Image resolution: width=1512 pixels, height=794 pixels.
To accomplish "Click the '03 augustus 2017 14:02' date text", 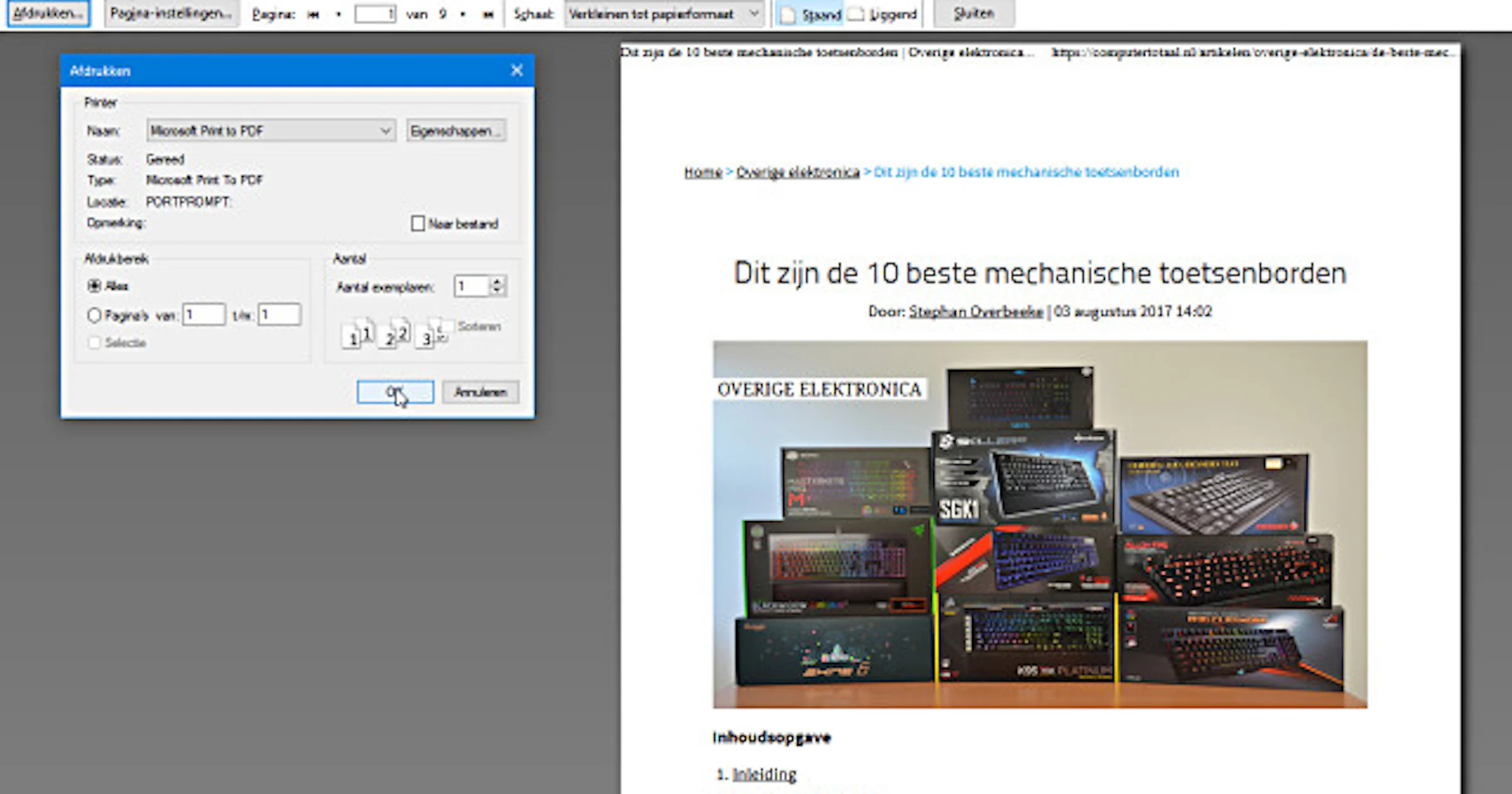I will [1133, 311].
